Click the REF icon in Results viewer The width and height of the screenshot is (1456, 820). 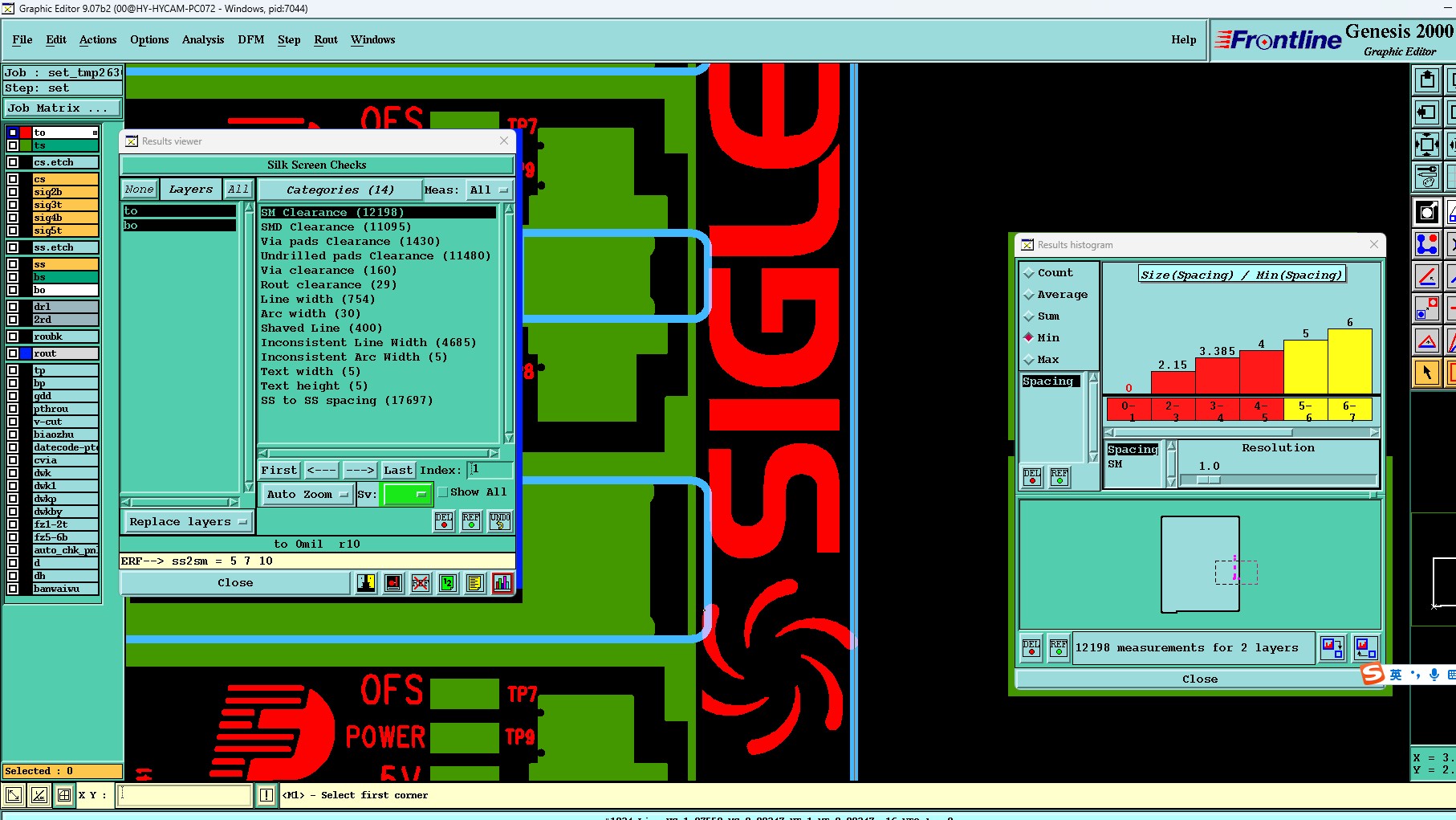pos(471,521)
